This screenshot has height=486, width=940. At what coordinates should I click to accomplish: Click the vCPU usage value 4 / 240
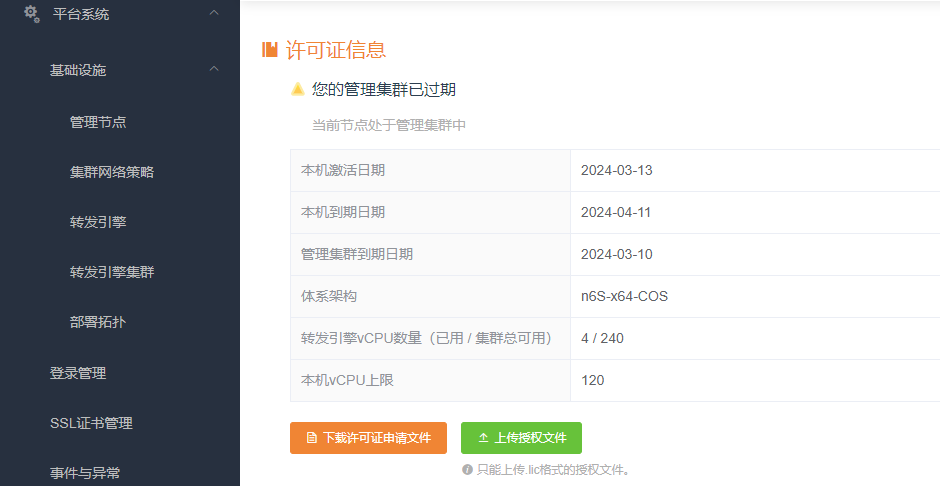coord(602,338)
